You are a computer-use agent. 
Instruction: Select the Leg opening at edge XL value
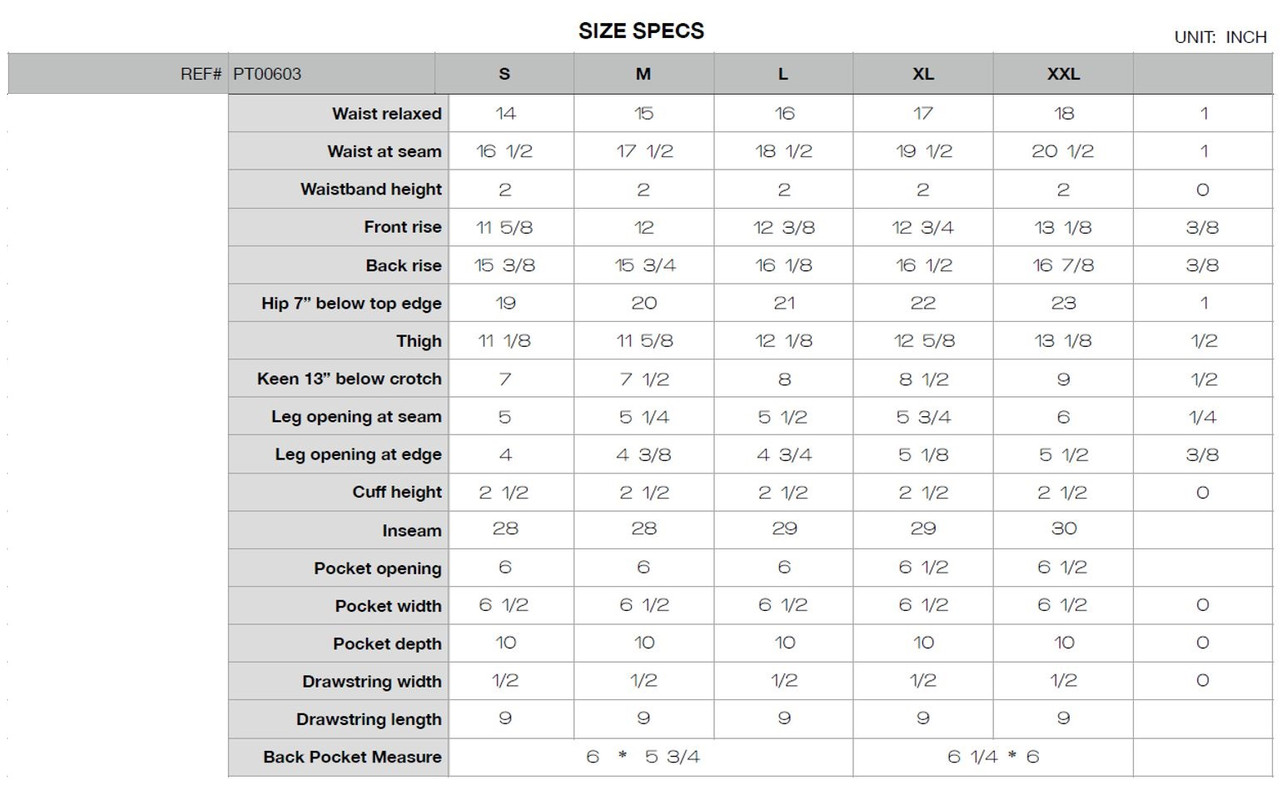pos(923,455)
